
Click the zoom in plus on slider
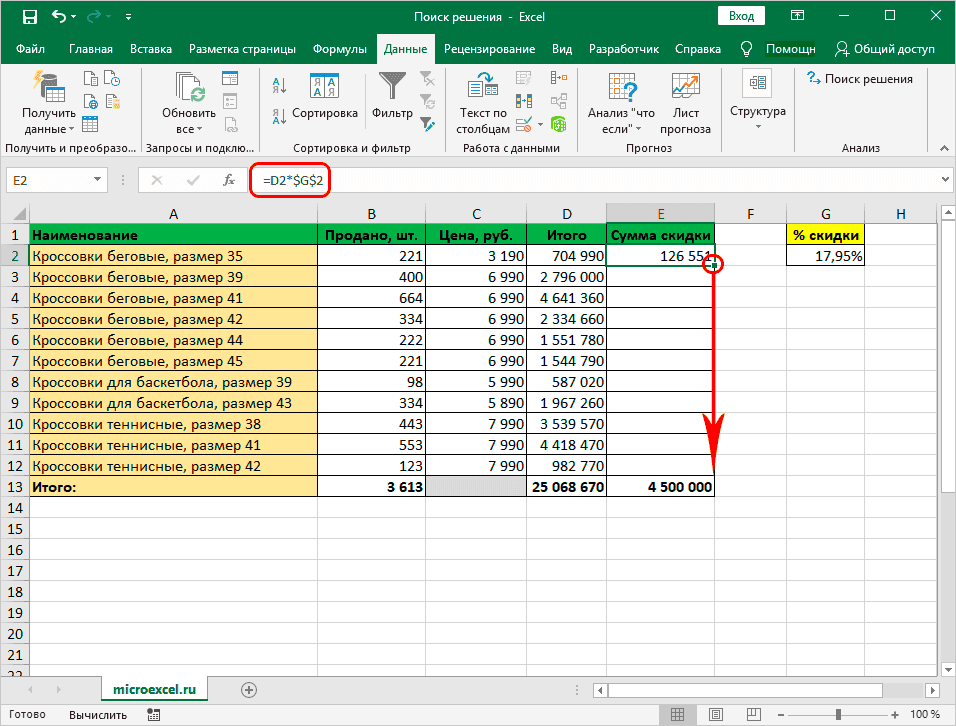point(897,714)
